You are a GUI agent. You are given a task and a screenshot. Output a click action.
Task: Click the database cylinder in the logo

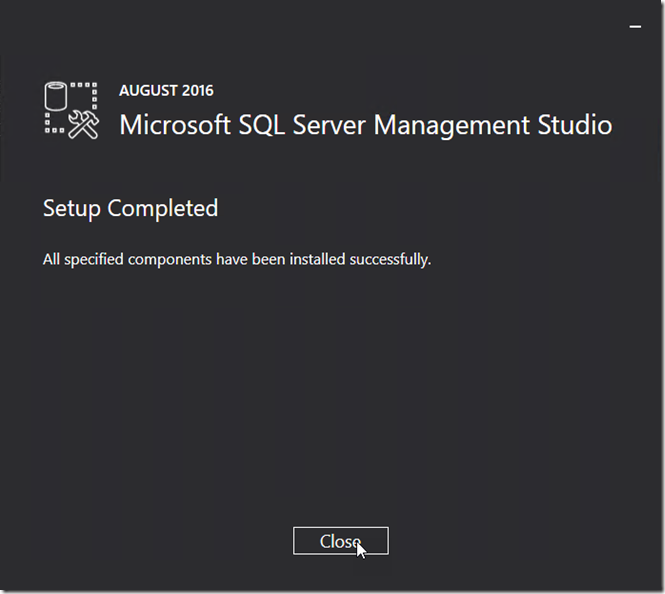point(56,96)
